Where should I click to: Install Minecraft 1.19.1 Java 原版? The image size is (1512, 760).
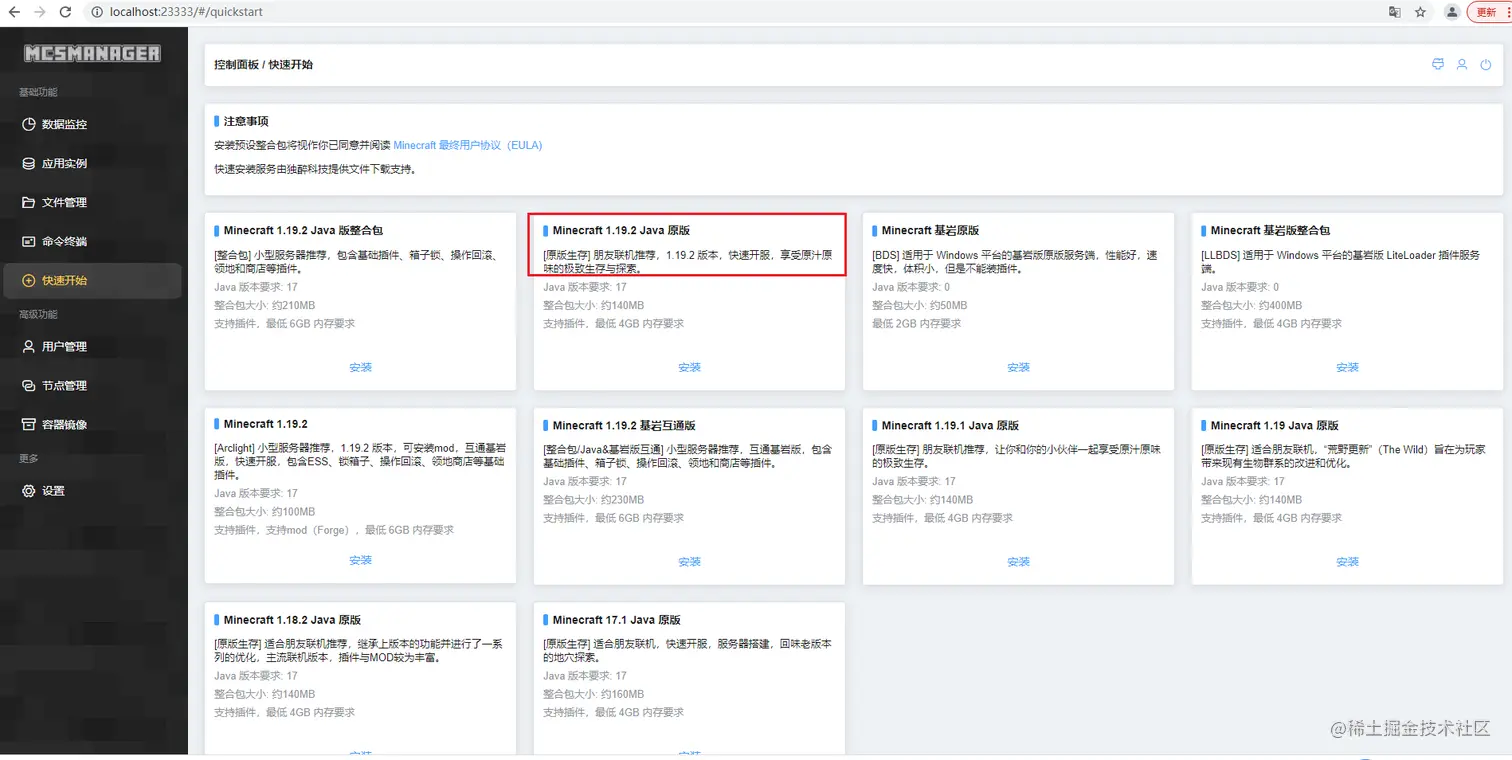pyautogui.click(x=1018, y=562)
